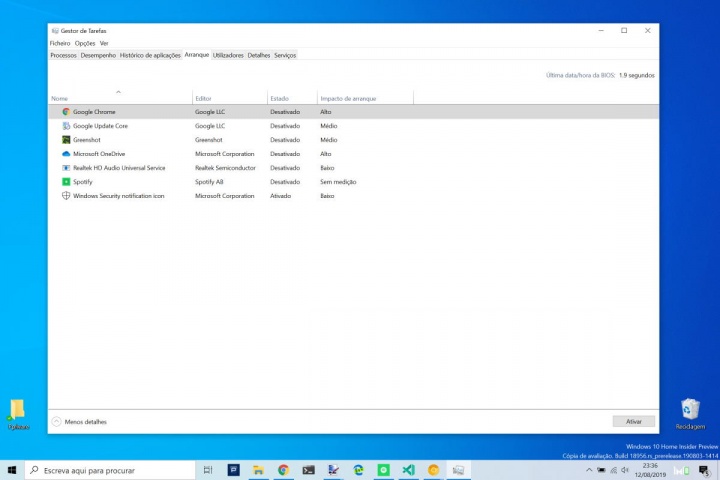The height and width of the screenshot is (480, 720).
Task: Select the Task Manager taskbar icon
Action: point(458,470)
